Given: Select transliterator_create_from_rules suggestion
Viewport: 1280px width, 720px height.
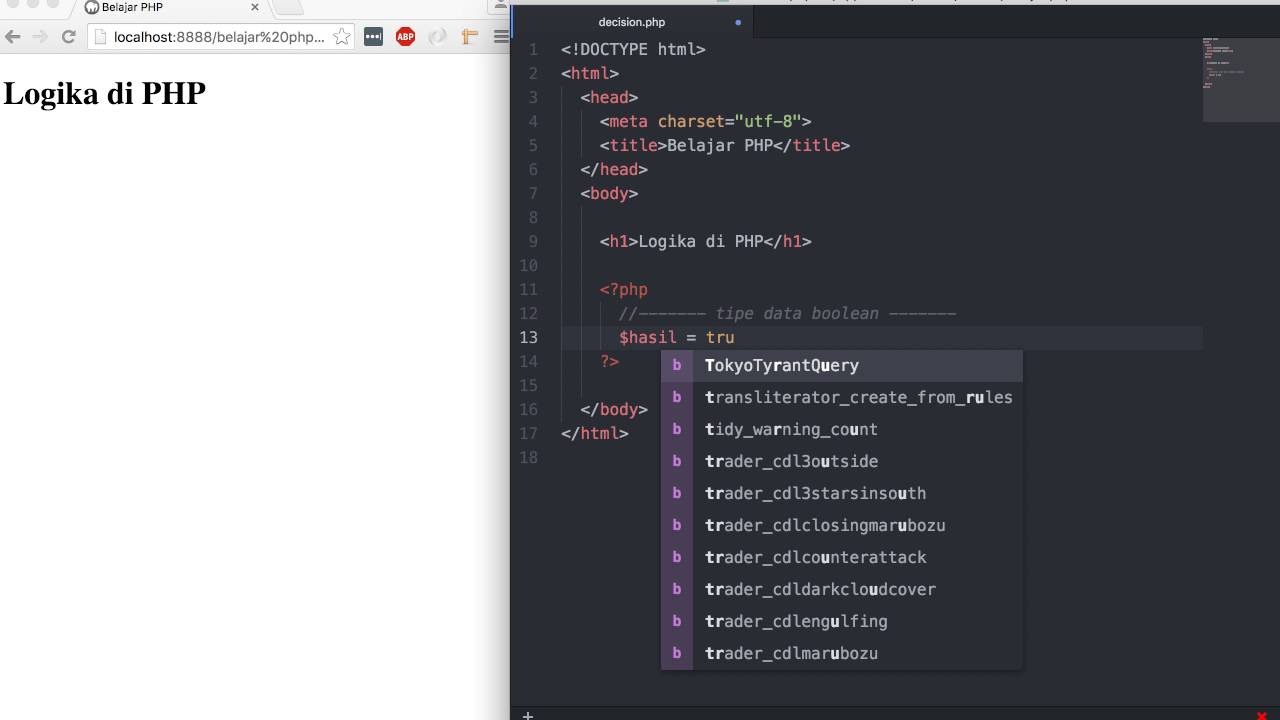Looking at the screenshot, I should tap(842, 397).
